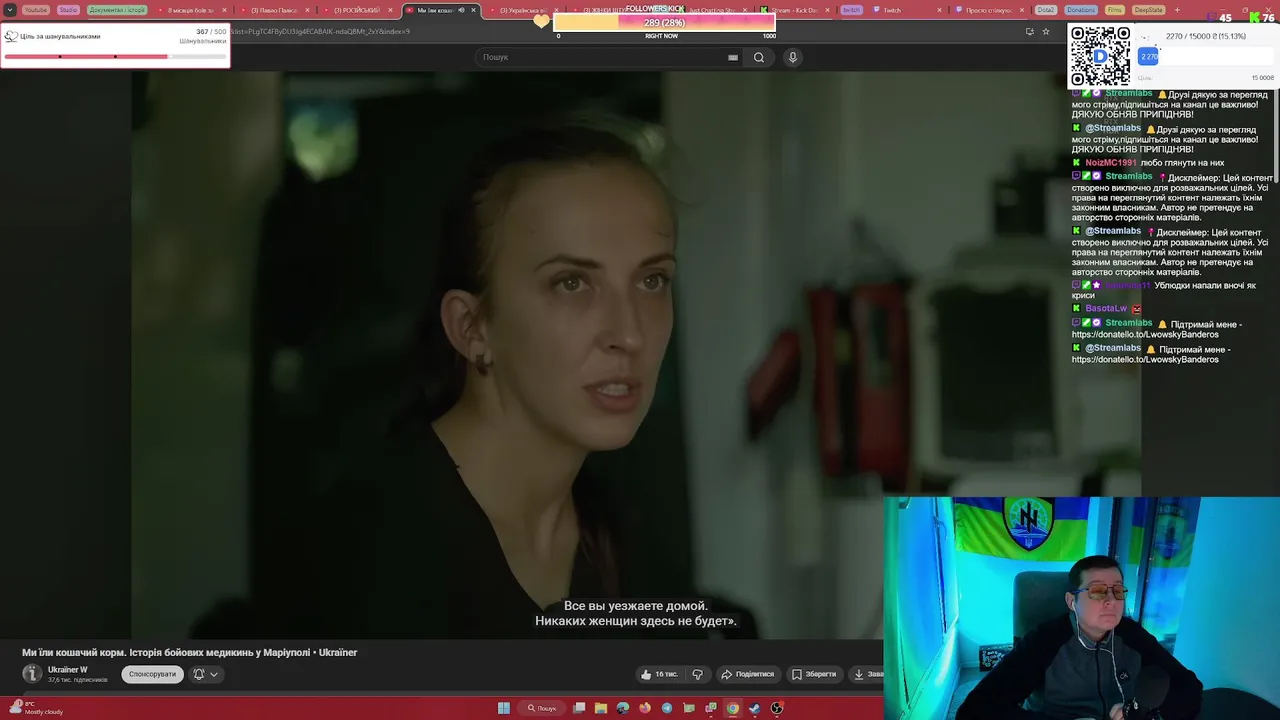
Task: Open Google Chrome in the taskbar
Action: 733,708
